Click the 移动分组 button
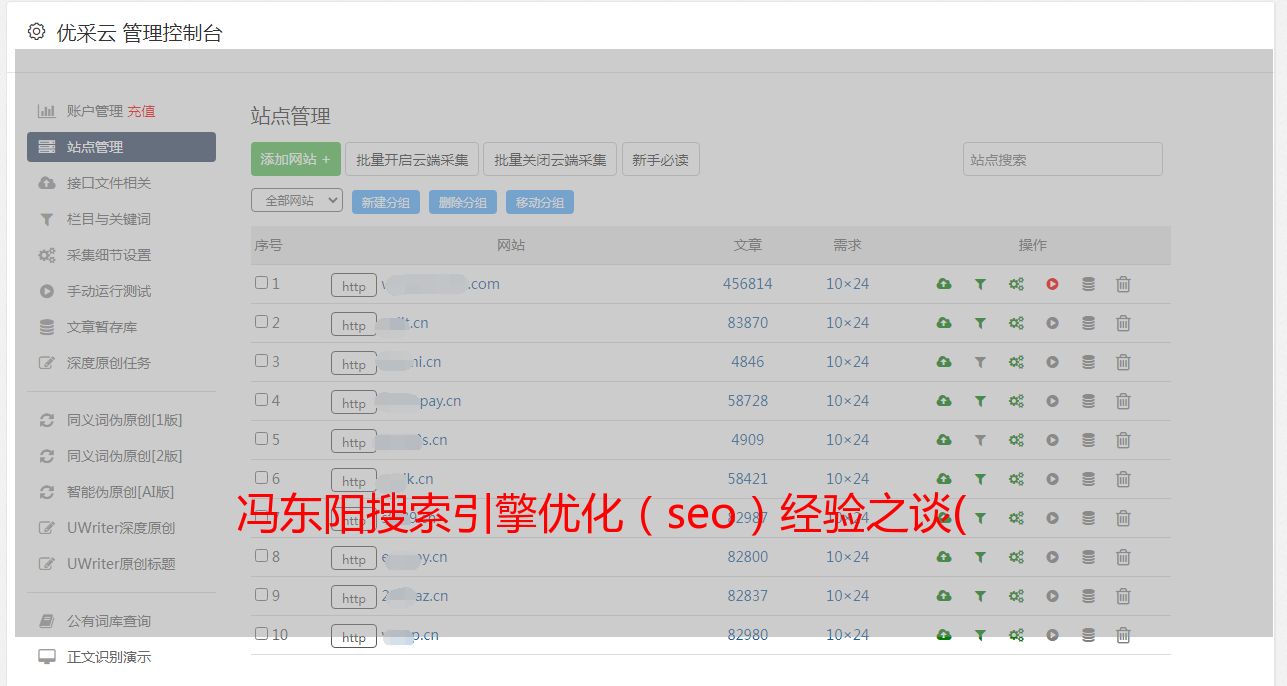This screenshot has height=686, width=1287. pos(539,202)
